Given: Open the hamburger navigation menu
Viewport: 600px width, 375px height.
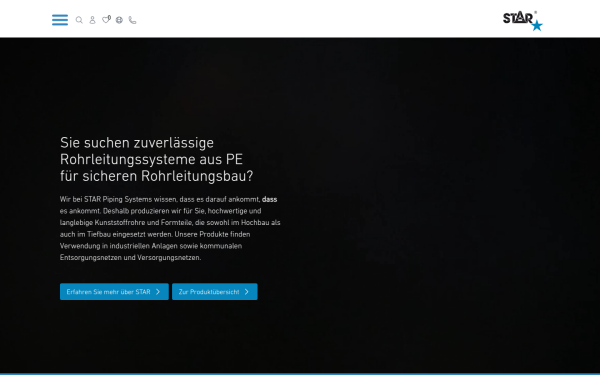Looking at the screenshot, I should [60, 20].
